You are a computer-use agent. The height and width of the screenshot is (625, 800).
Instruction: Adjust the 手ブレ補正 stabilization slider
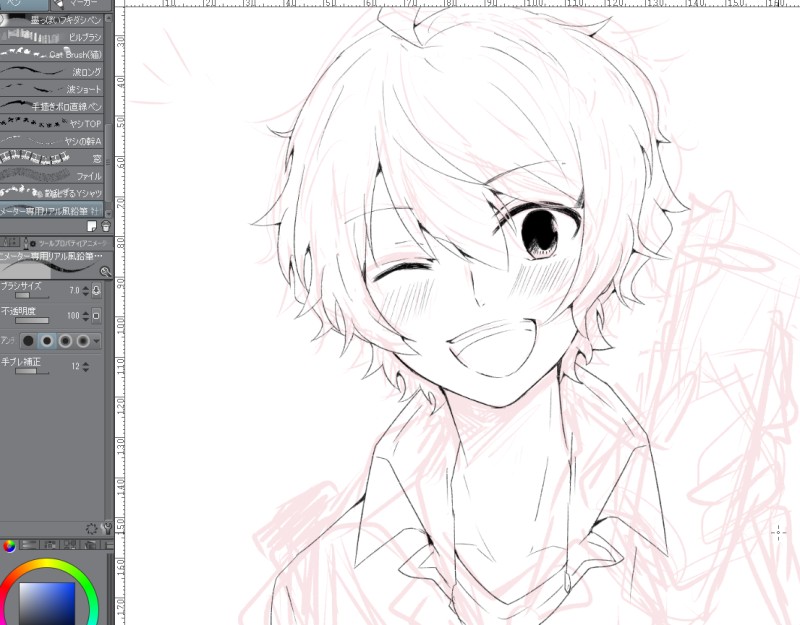pyautogui.click(x=32, y=371)
